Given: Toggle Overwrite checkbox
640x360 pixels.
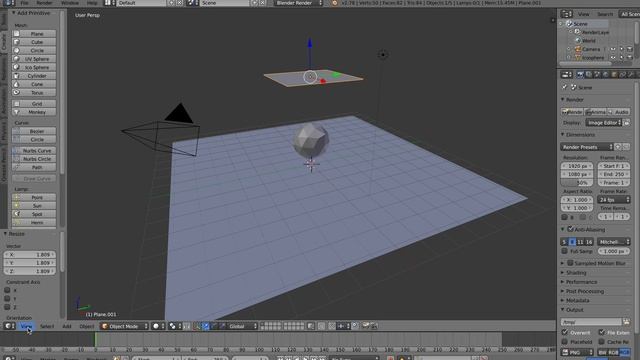Looking at the screenshot, I should [564, 332].
